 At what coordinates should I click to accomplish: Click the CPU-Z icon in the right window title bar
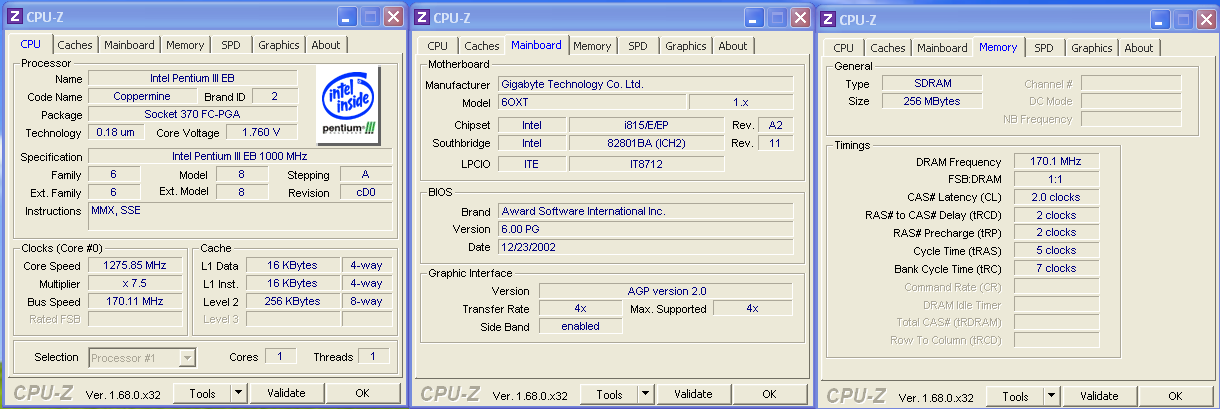(828, 20)
